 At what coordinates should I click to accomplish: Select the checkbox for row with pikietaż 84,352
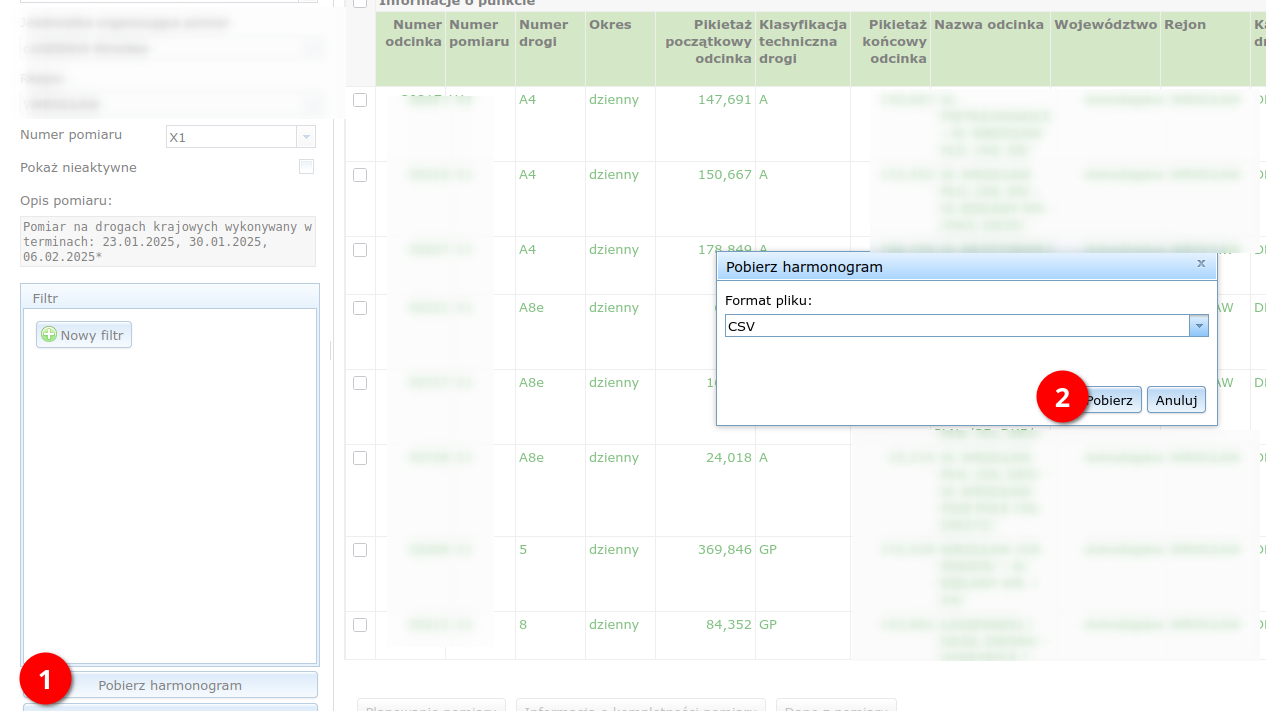tap(360, 625)
